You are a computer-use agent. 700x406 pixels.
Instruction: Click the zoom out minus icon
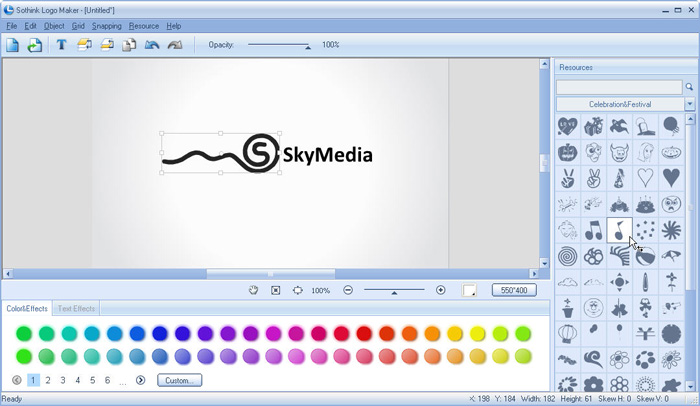[348, 290]
